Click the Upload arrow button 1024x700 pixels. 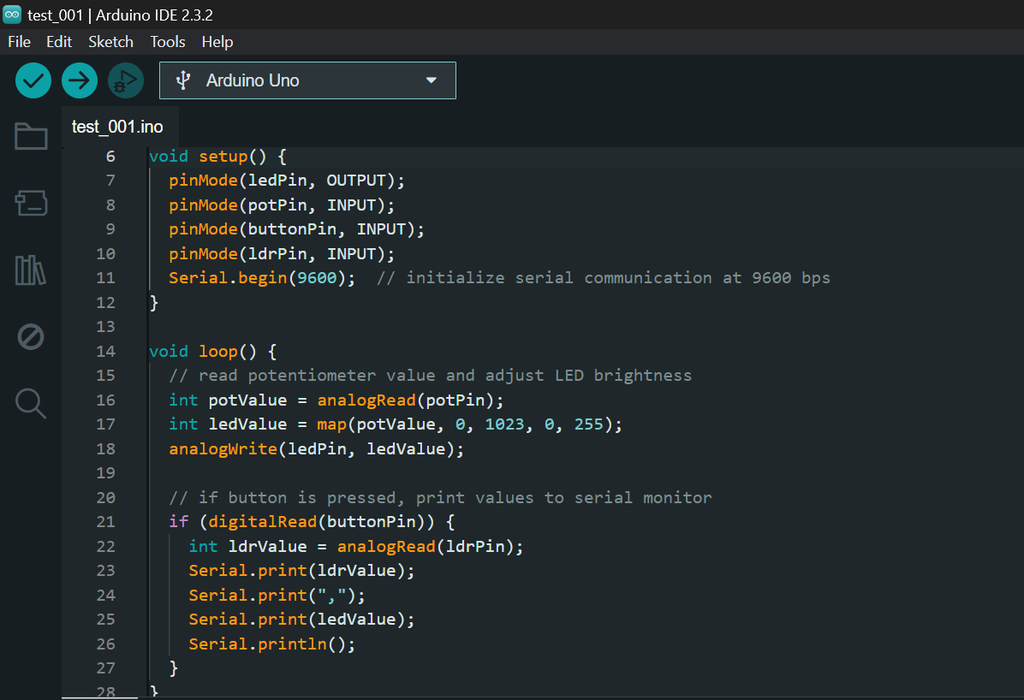point(80,80)
